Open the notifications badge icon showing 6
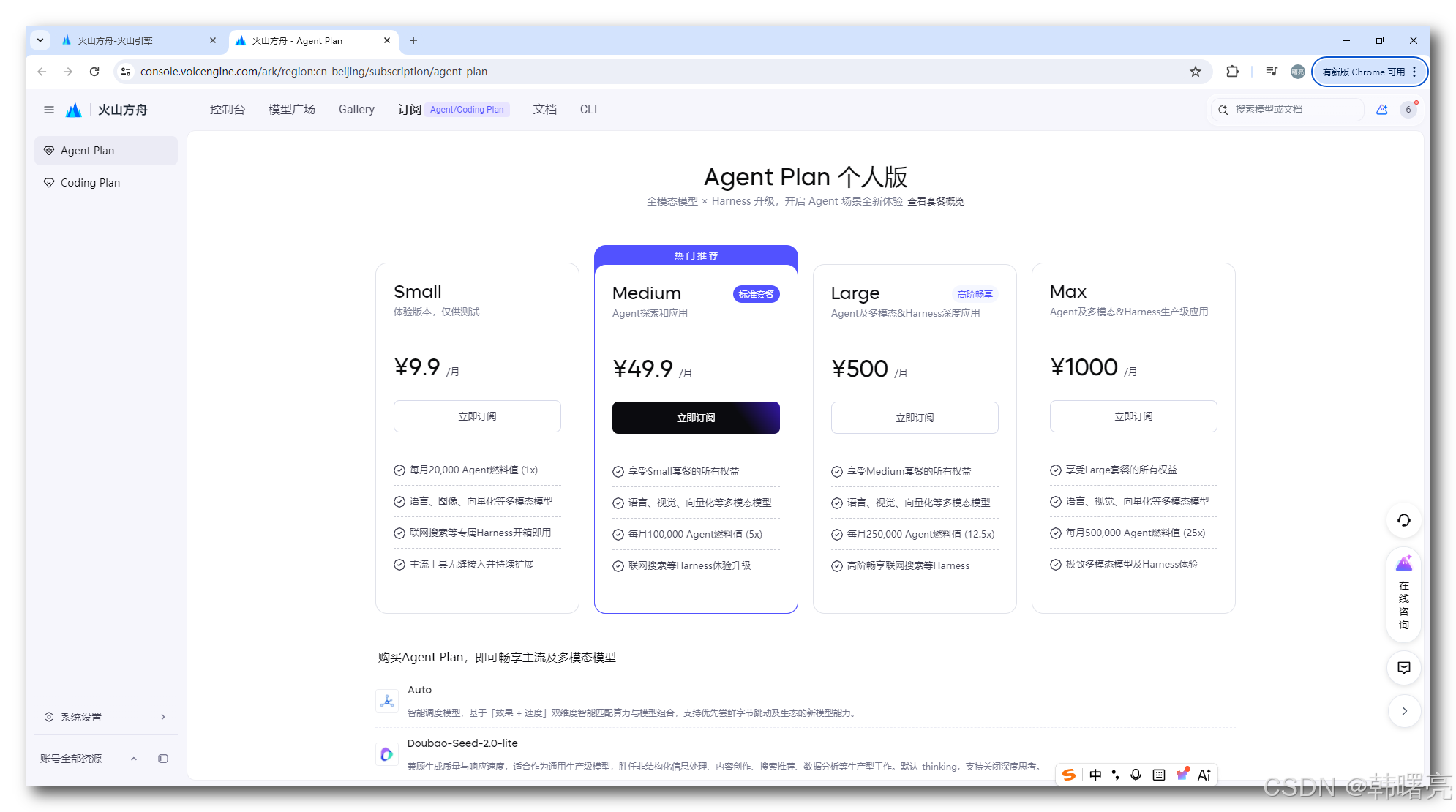 point(1408,110)
